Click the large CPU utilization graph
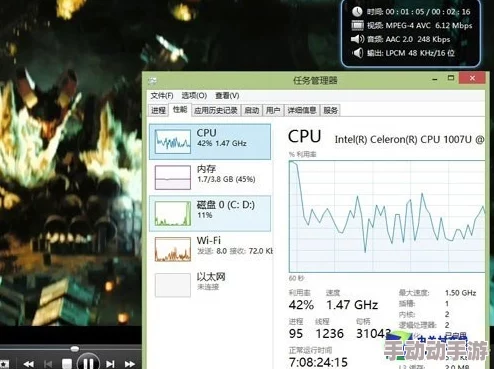The width and height of the screenshot is (494, 369). coord(387,217)
